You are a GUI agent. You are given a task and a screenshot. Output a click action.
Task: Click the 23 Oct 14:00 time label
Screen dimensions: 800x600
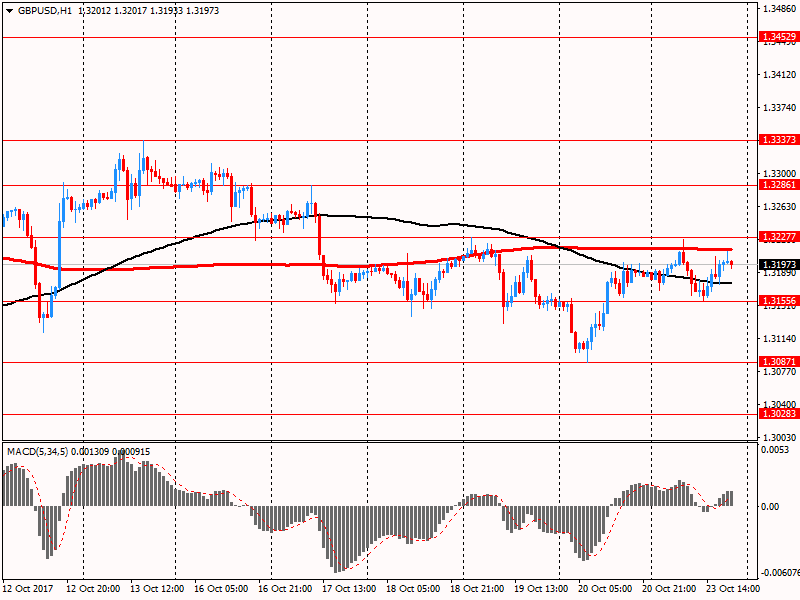click(733, 589)
